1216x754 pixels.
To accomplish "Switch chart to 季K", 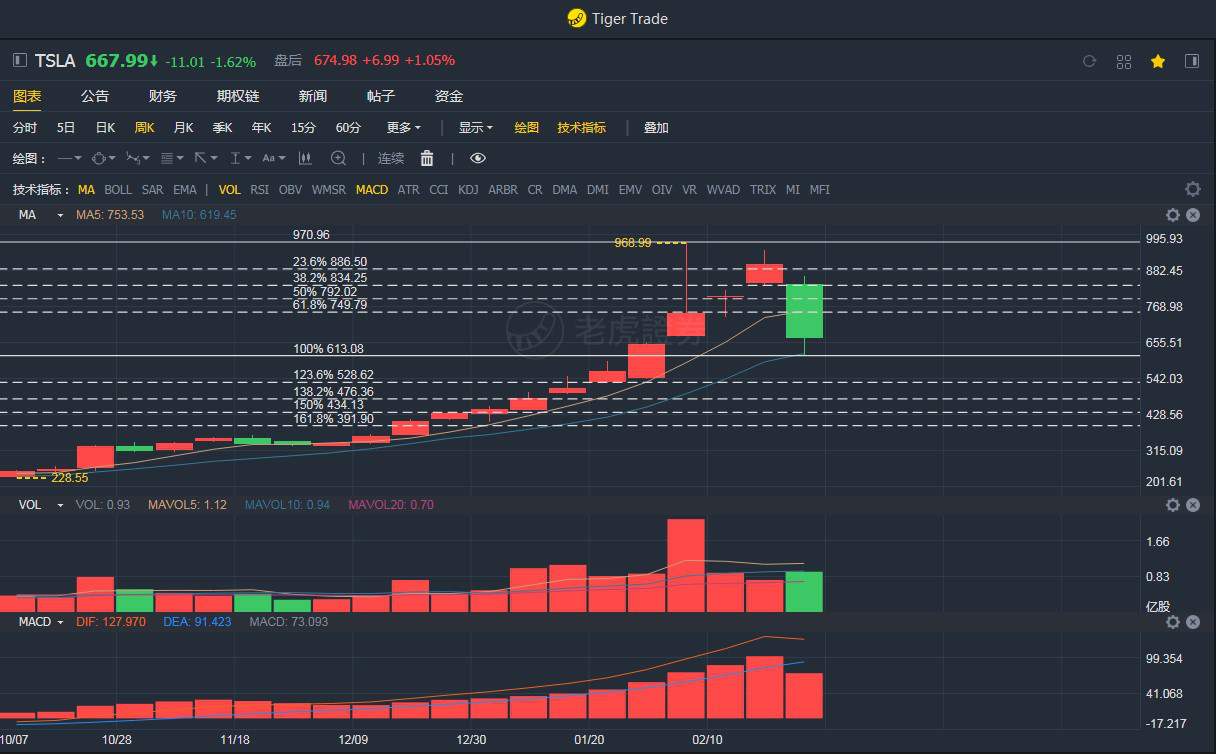I will coord(222,128).
